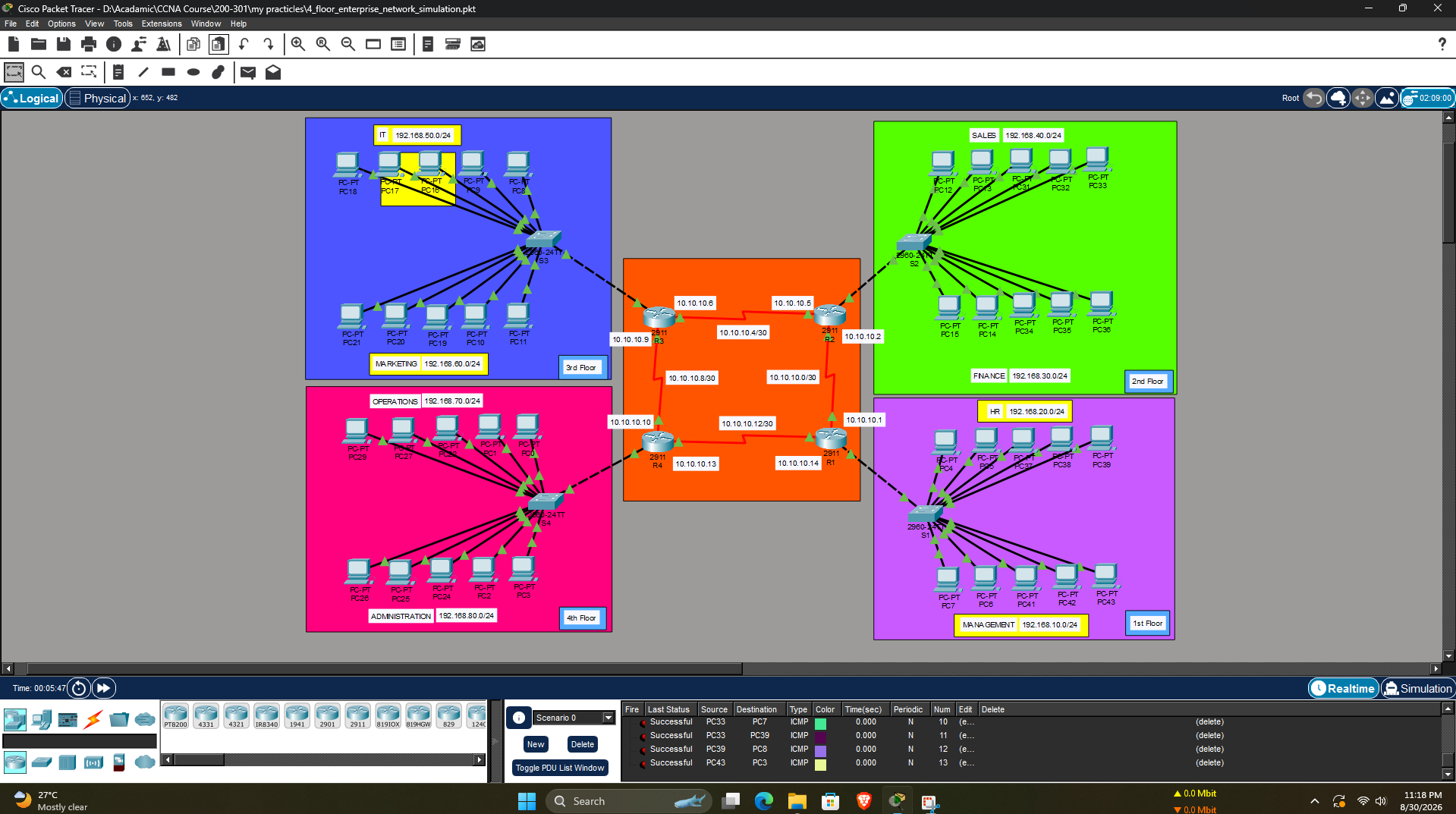Pick the Place Note tool
The height and width of the screenshot is (814, 1456).
tap(118, 72)
